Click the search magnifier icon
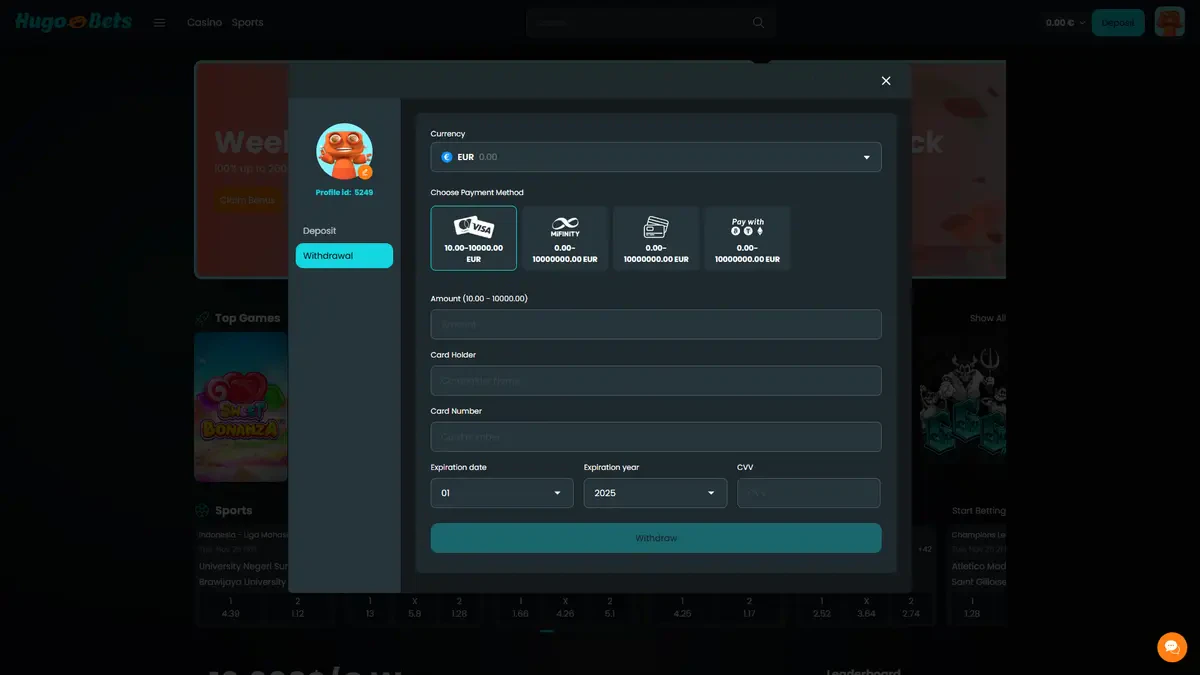The width and height of the screenshot is (1200, 675). point(758,23)
